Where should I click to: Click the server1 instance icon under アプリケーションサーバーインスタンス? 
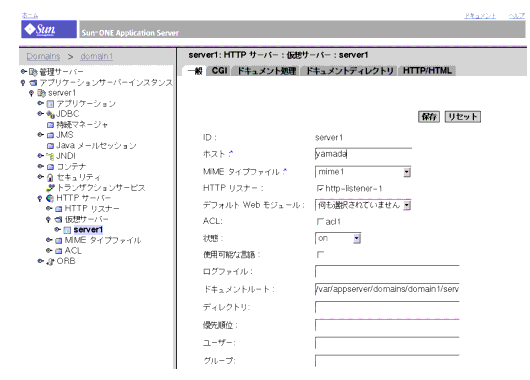point(41,93)
